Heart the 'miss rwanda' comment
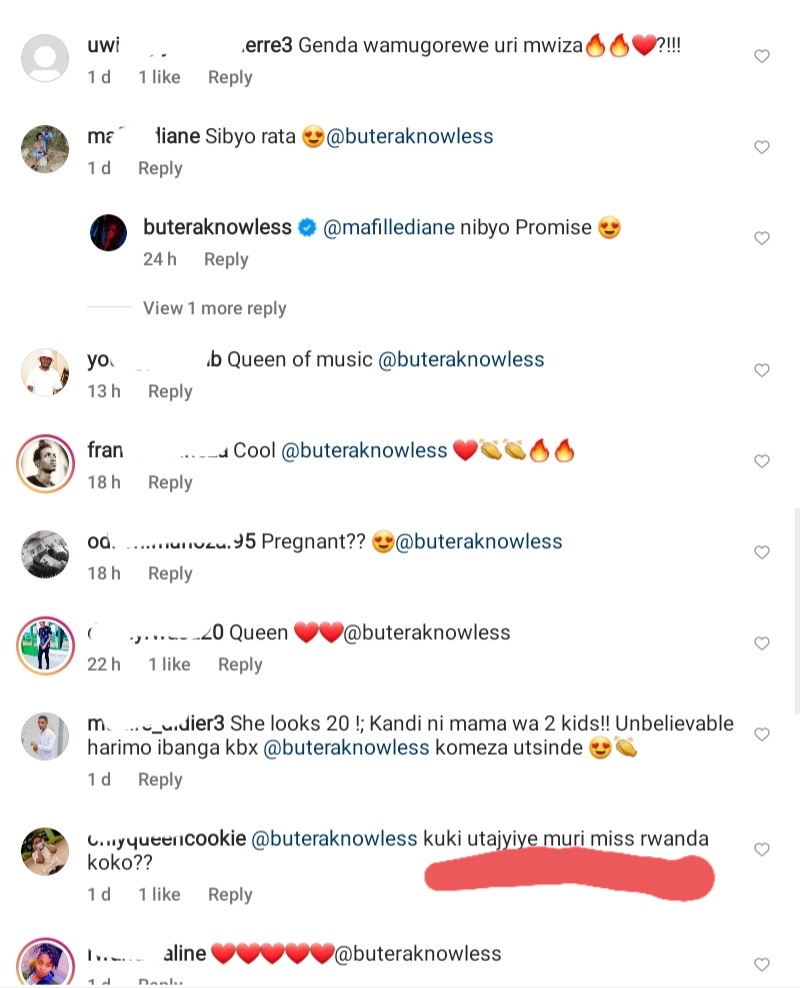This screenshot has width=800, height=988. (x=762, y=849)
